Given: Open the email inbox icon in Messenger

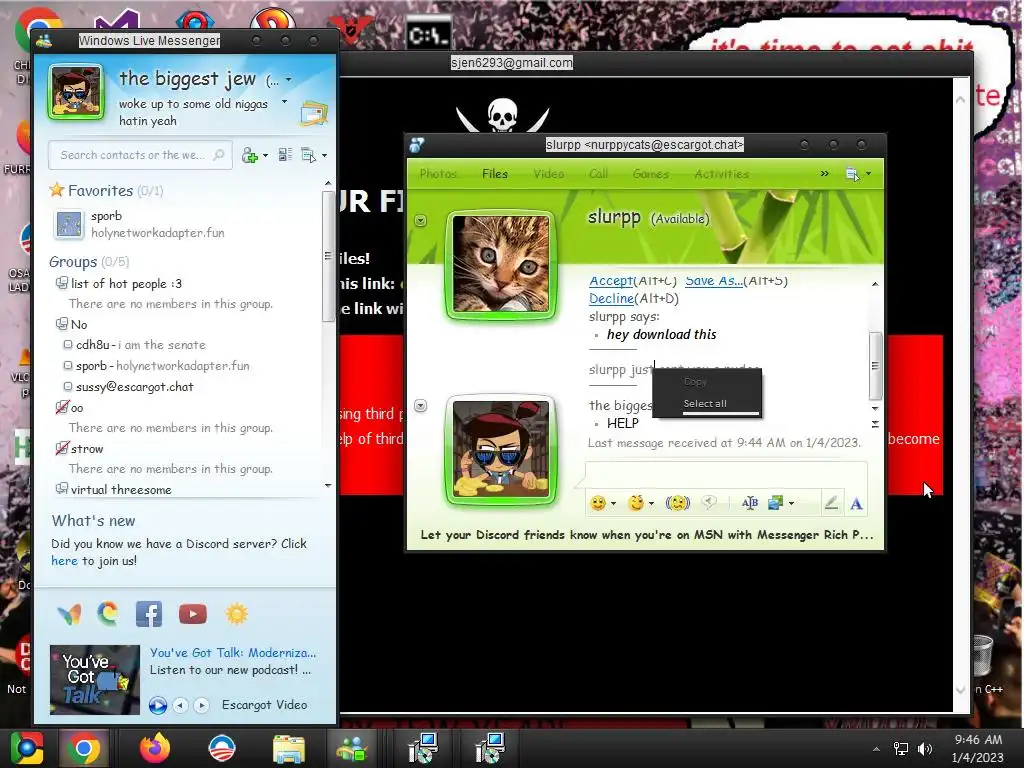Looking at the screenshot, I should tap(314, 114).
